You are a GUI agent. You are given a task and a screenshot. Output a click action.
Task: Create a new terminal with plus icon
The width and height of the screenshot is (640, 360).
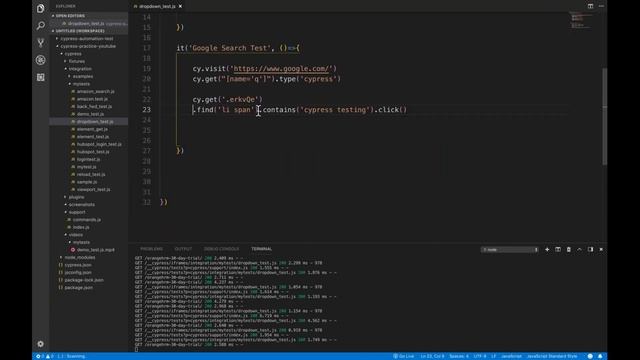coord(547,249)
